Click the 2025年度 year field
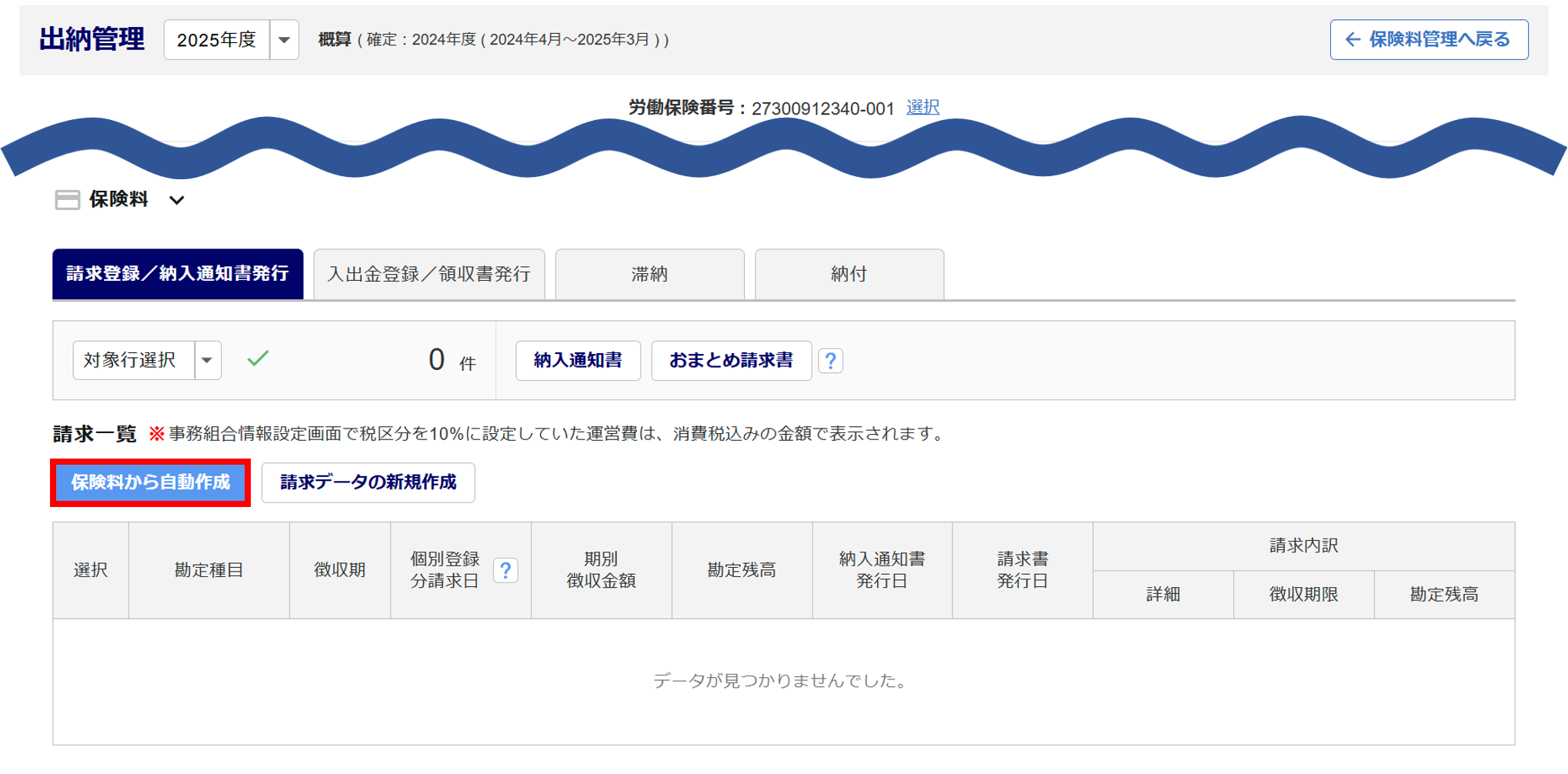This screenshot has height=774, width=1568. (x=217, y=40)
